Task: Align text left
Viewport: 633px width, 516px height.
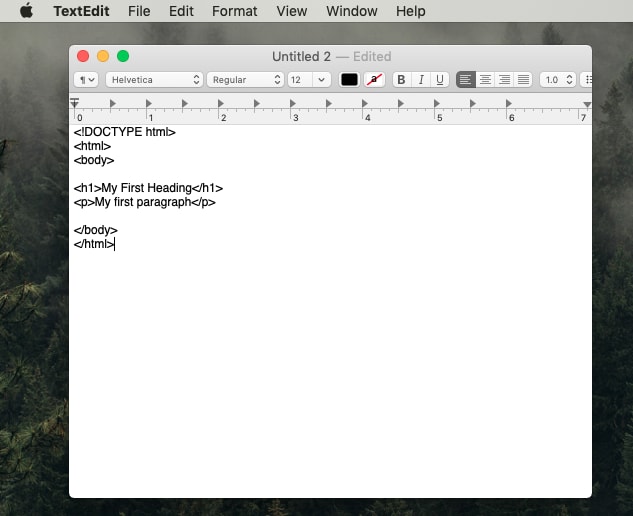Action: pyautogui.click(x=465, y=80)
